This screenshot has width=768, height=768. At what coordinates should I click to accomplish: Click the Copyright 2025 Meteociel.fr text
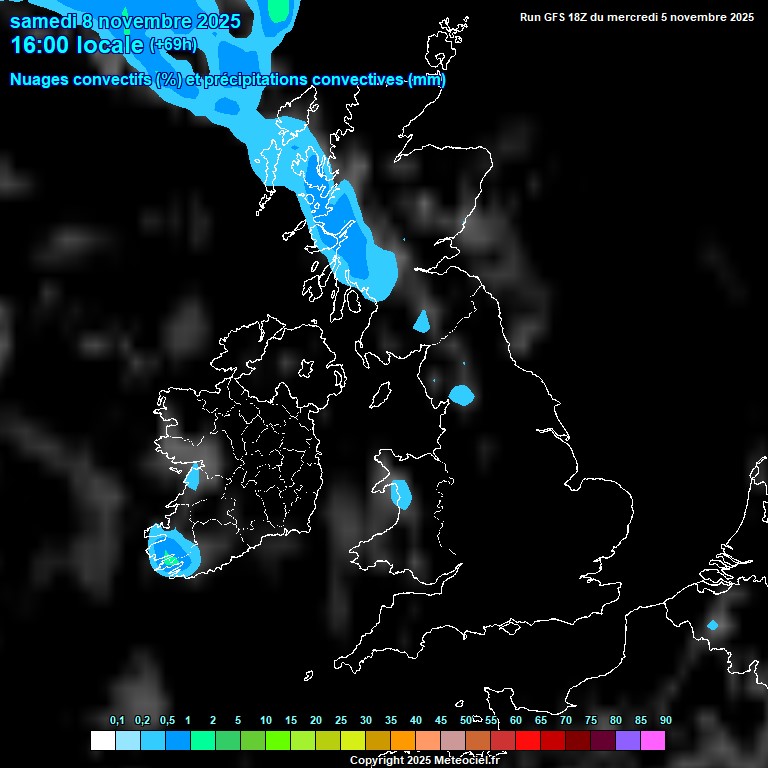[424, 760]
